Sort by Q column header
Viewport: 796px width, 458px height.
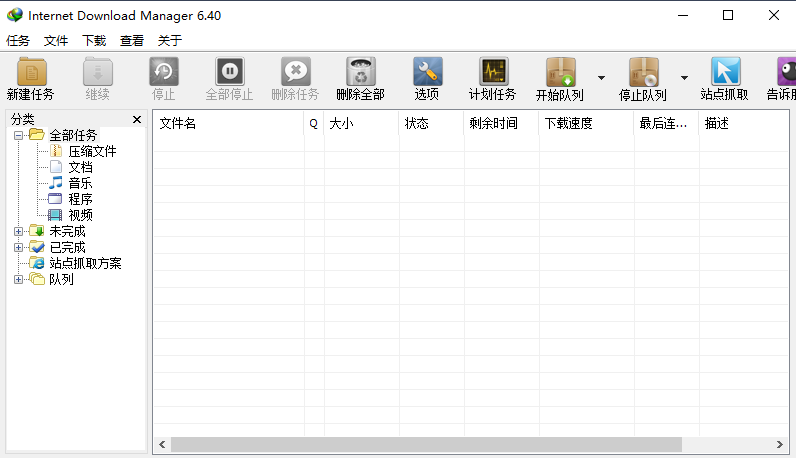pos(314,123)
